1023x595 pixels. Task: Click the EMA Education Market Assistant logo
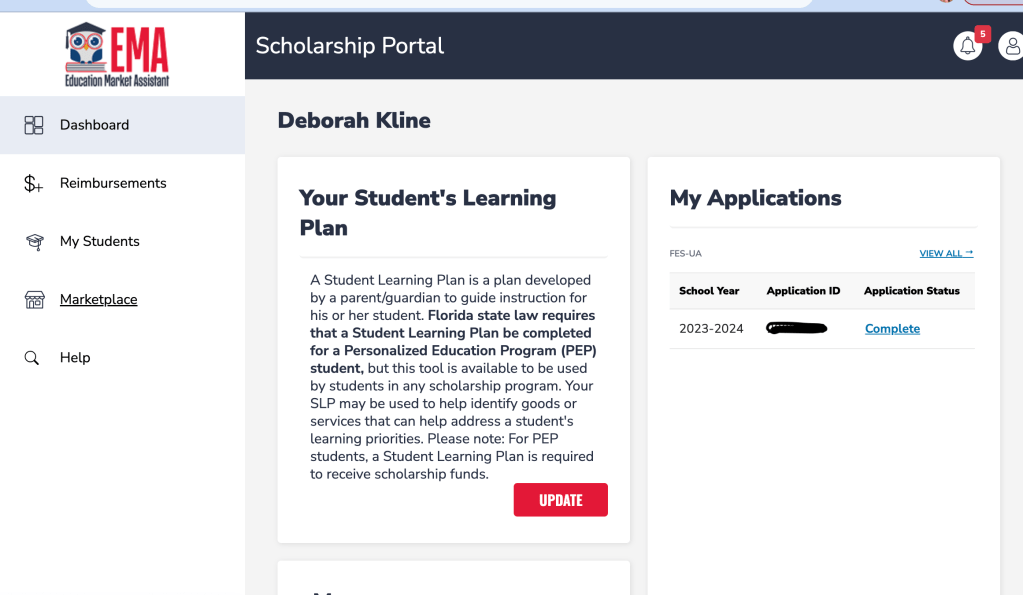pos(117,54)
